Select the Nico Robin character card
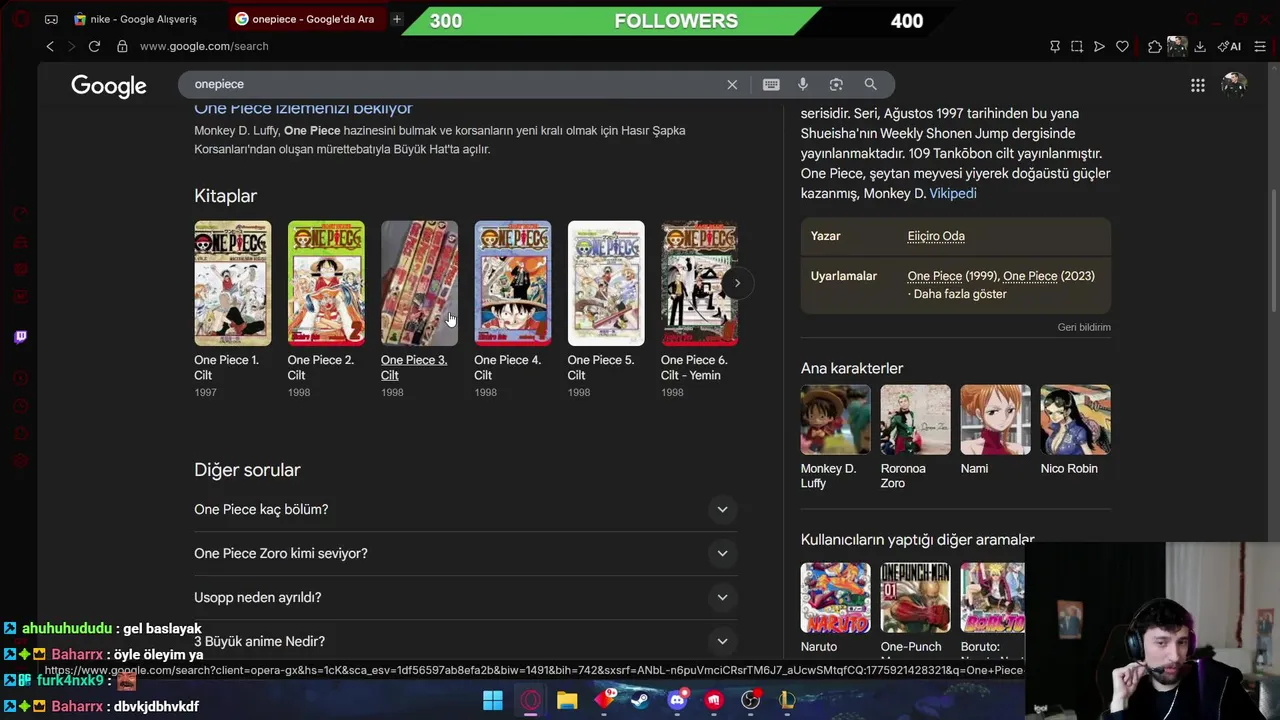The width and height of the screenshot is (1280, 720). [x=1075, y=430]
